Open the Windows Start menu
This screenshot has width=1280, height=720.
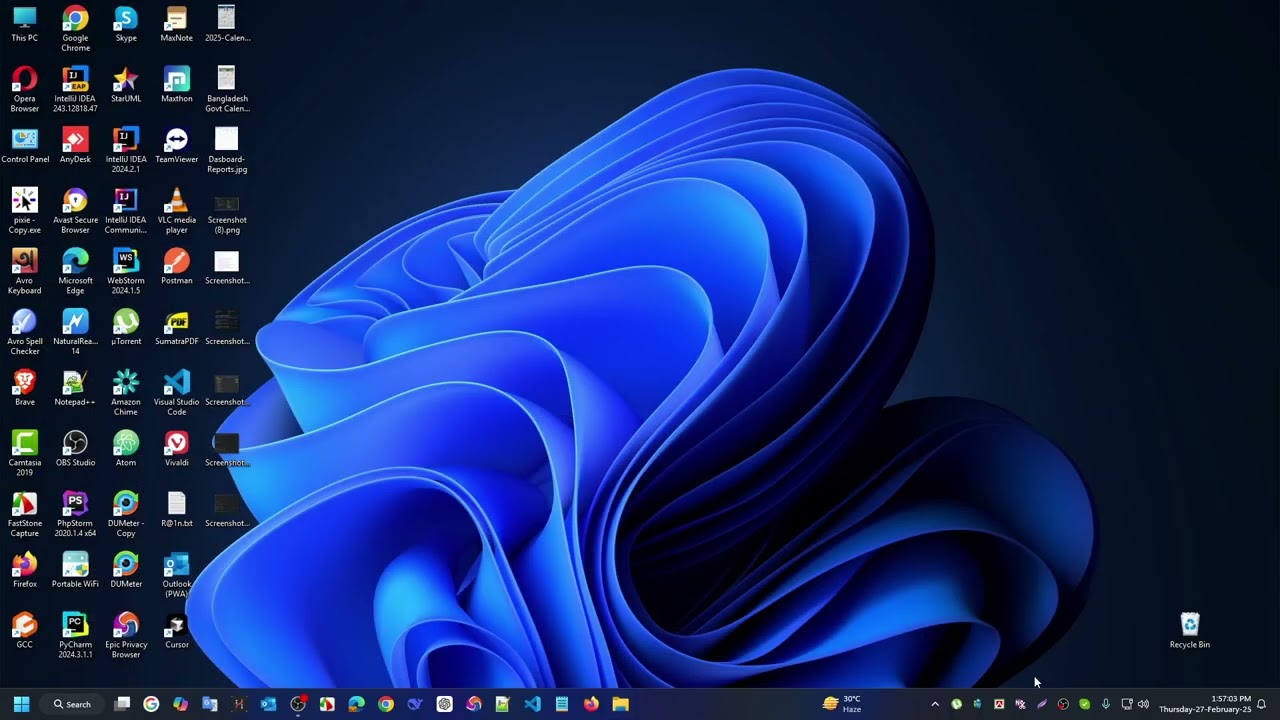click(21, 704)
